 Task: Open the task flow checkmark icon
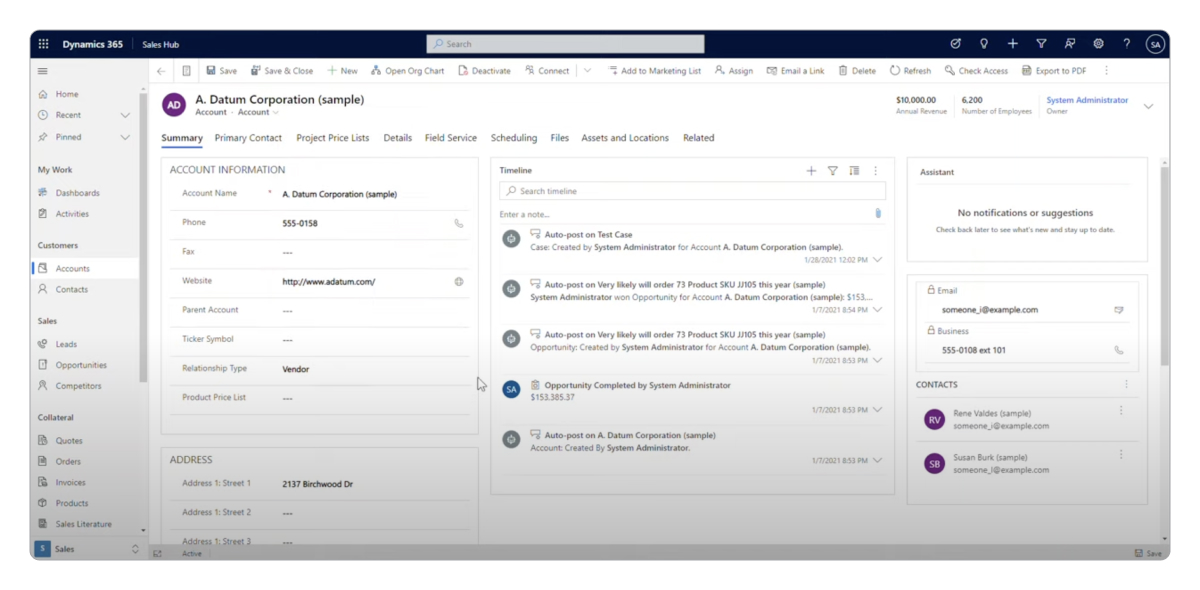[x=955, y=44]
